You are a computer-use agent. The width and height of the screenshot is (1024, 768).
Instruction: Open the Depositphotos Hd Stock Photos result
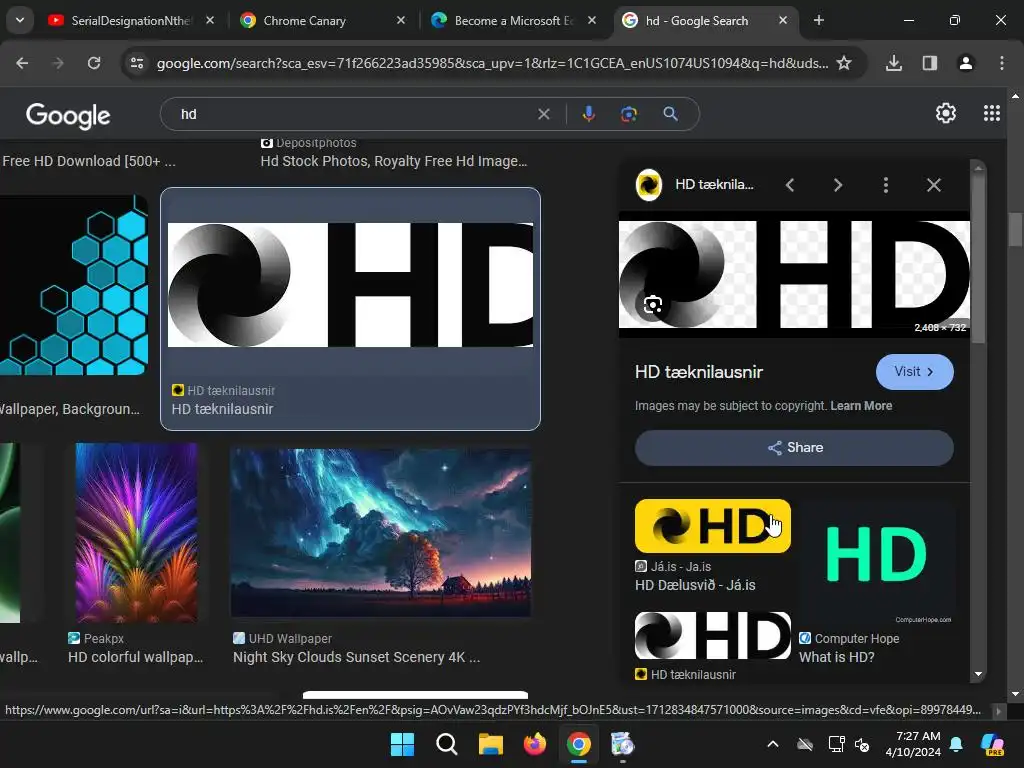point(393,161)
